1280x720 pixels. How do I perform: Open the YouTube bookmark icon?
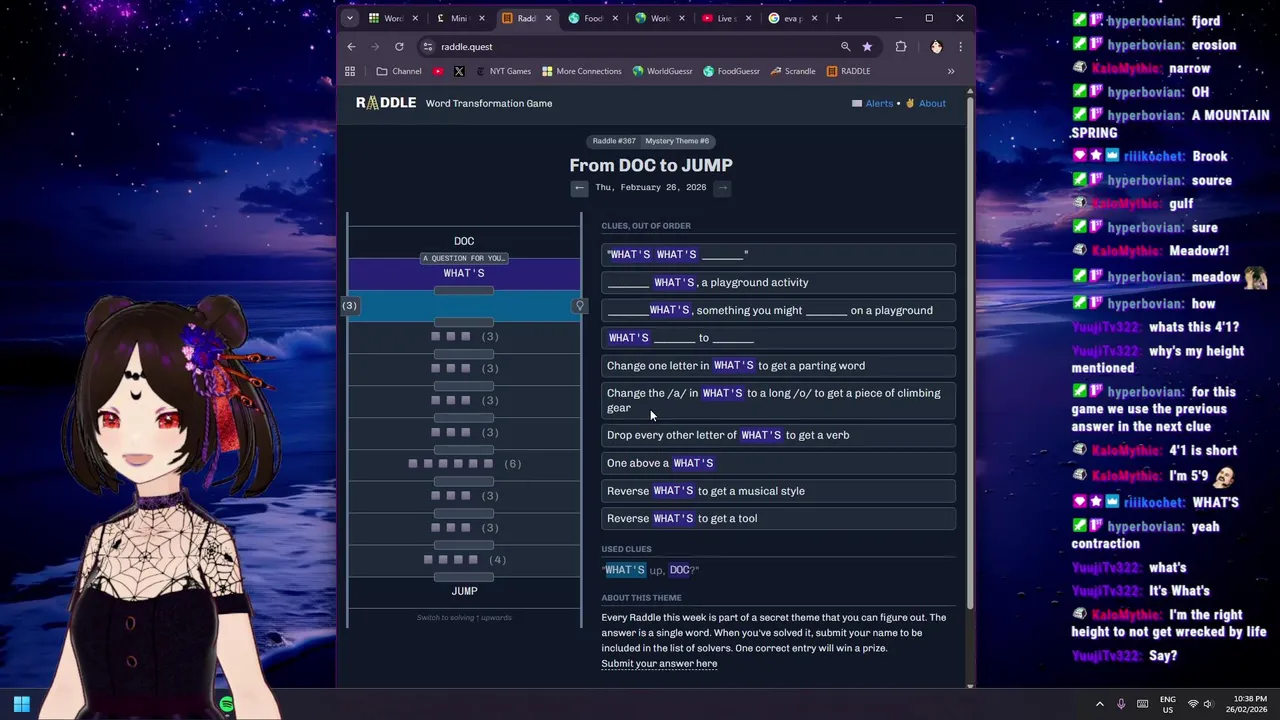coord(438,71)
